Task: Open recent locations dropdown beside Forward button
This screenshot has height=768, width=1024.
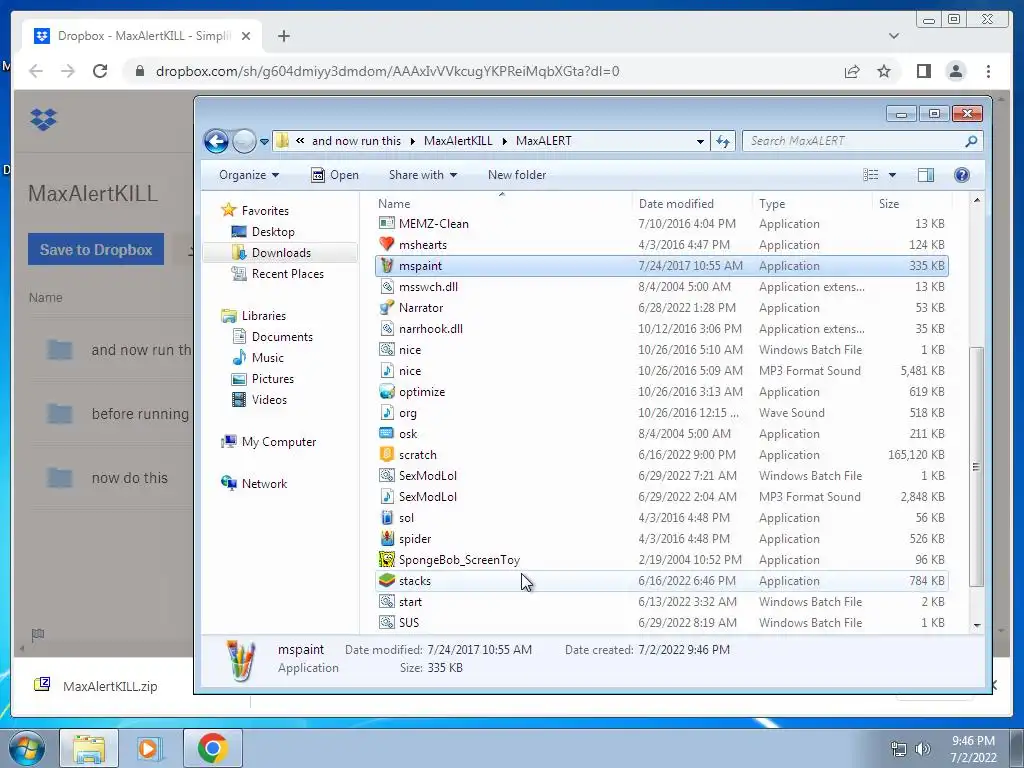Action: [x=264, y=141]
